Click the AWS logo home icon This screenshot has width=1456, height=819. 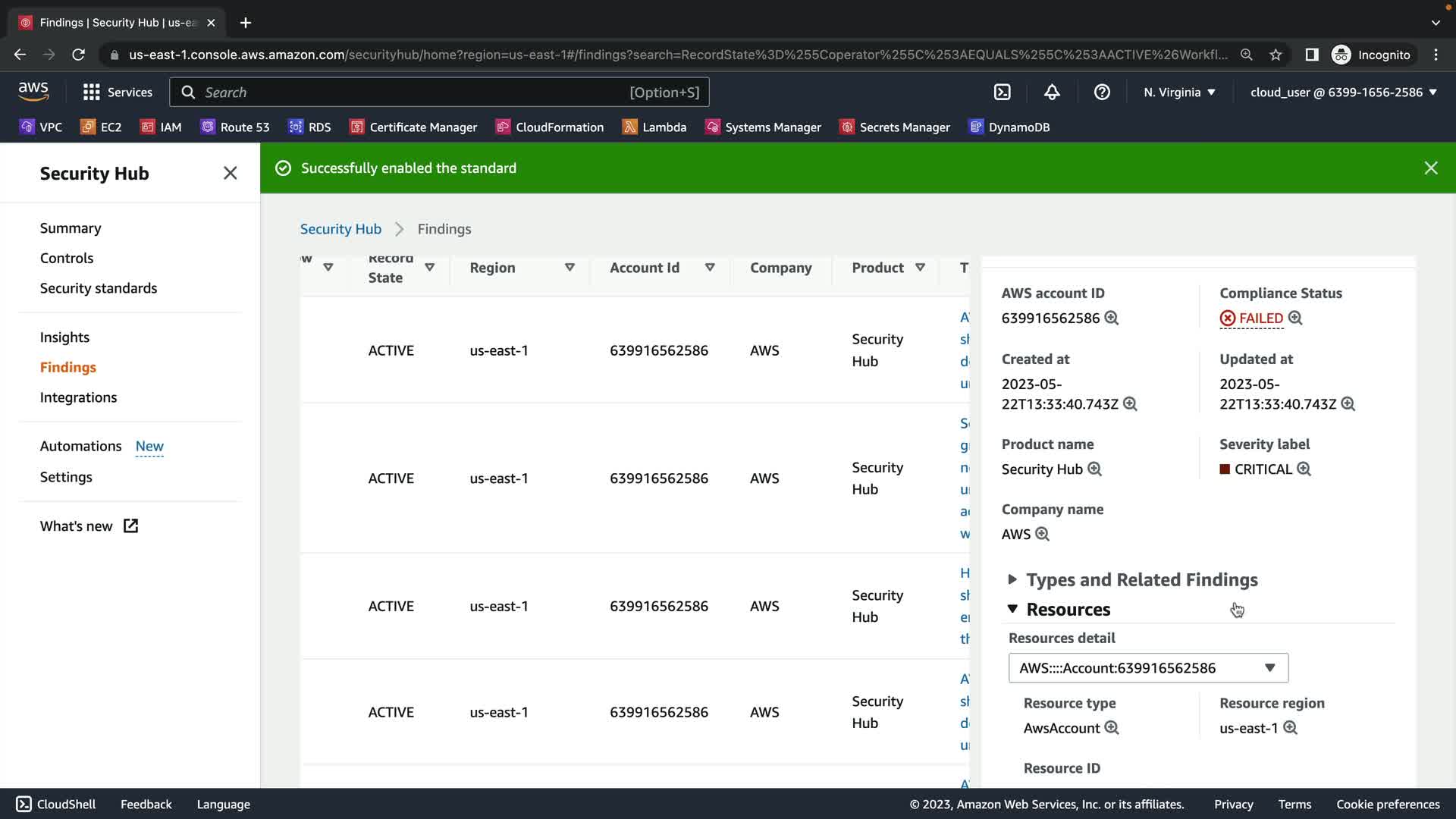tap(33, 92)
